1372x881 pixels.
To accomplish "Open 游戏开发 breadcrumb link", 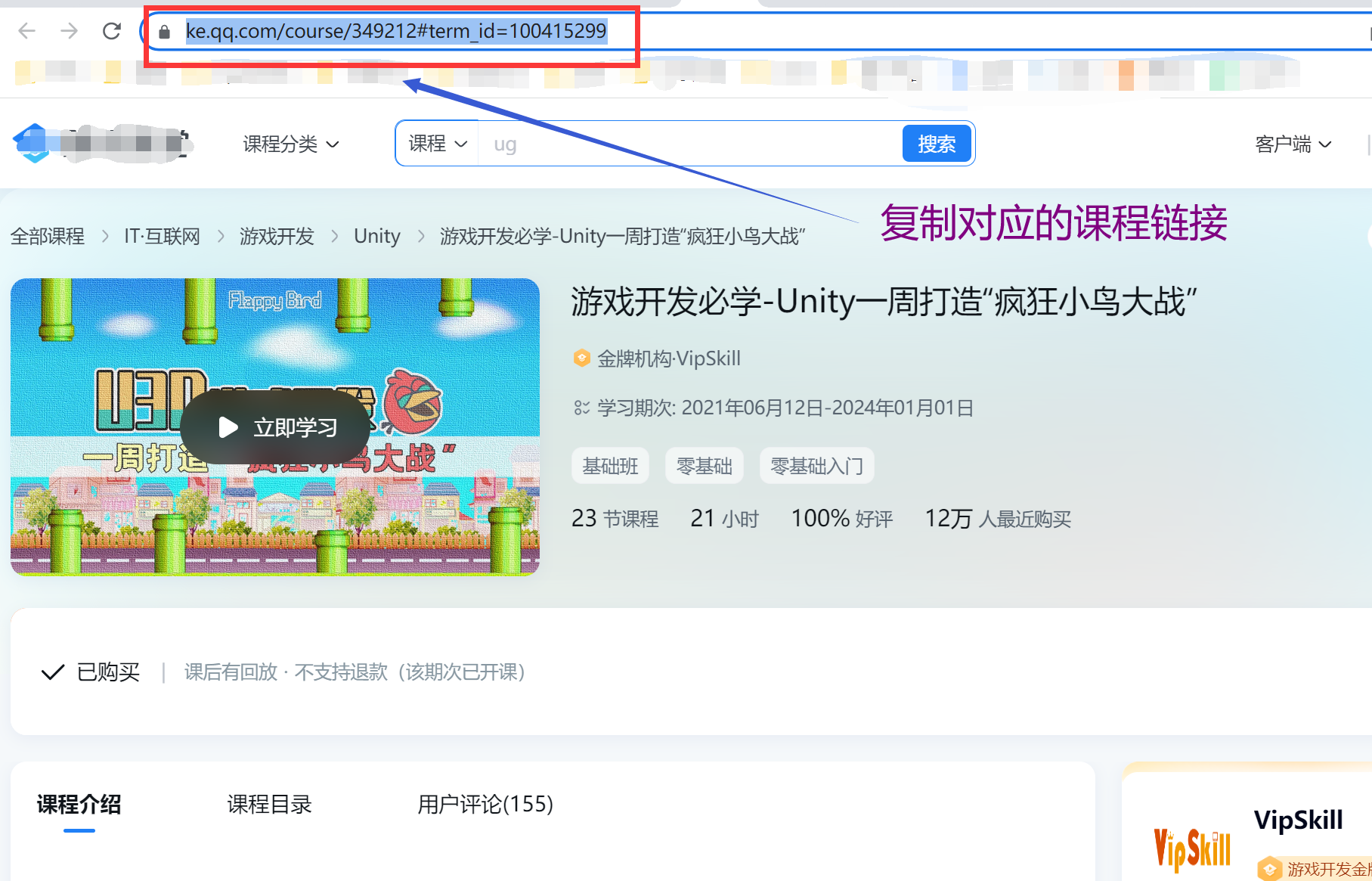I will tap(277, 236).
